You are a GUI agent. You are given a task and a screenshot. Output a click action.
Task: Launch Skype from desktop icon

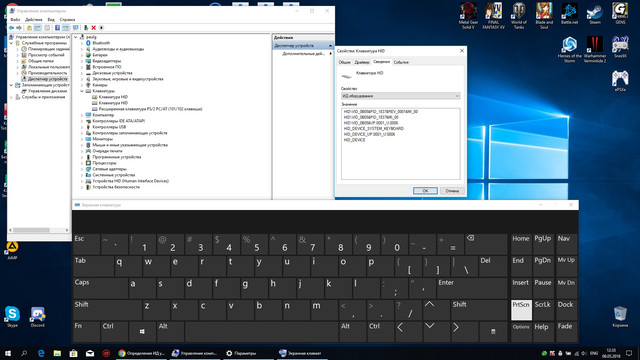click(12, 316)
